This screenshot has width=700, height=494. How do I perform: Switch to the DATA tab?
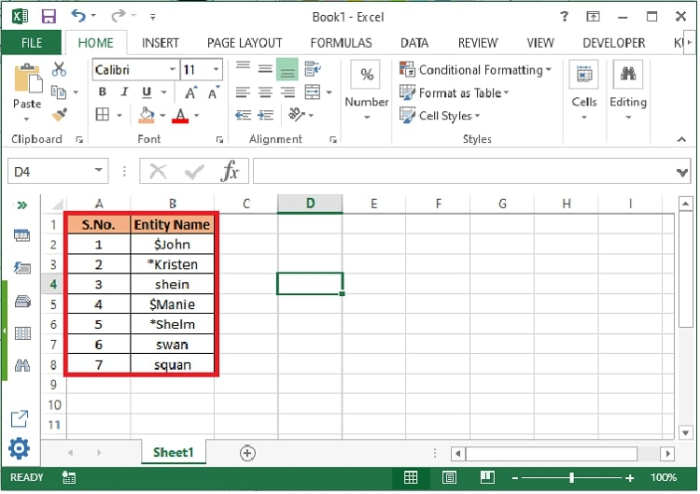(414, 43)
